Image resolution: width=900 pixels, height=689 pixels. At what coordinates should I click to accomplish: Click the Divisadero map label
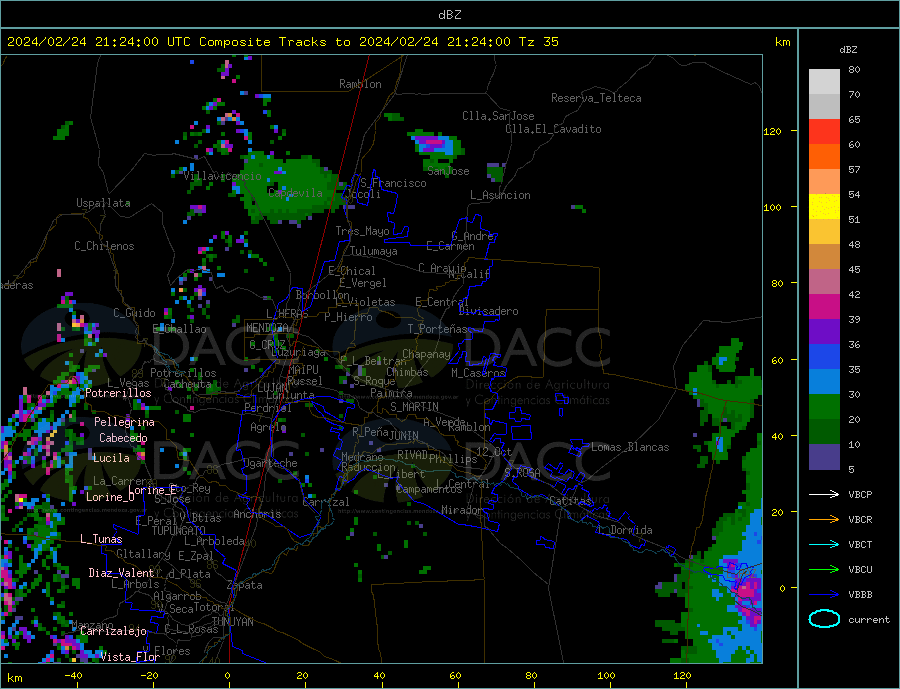coord(488,311)
